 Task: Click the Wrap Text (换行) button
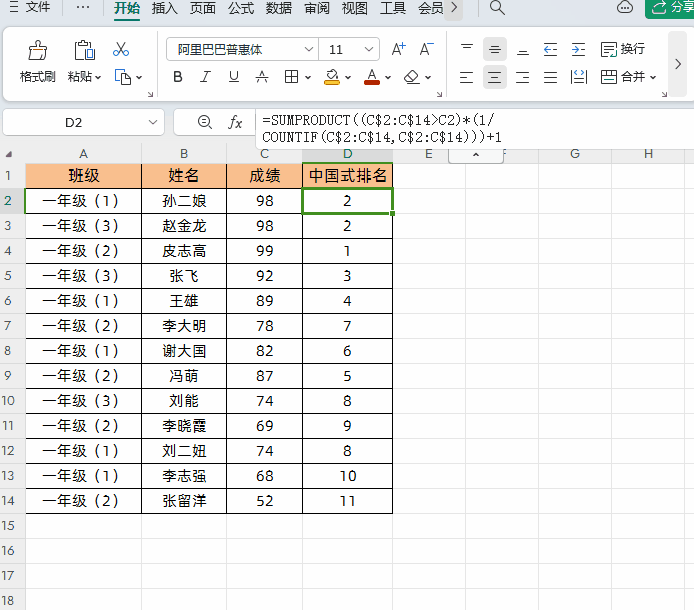coord(622,49)
